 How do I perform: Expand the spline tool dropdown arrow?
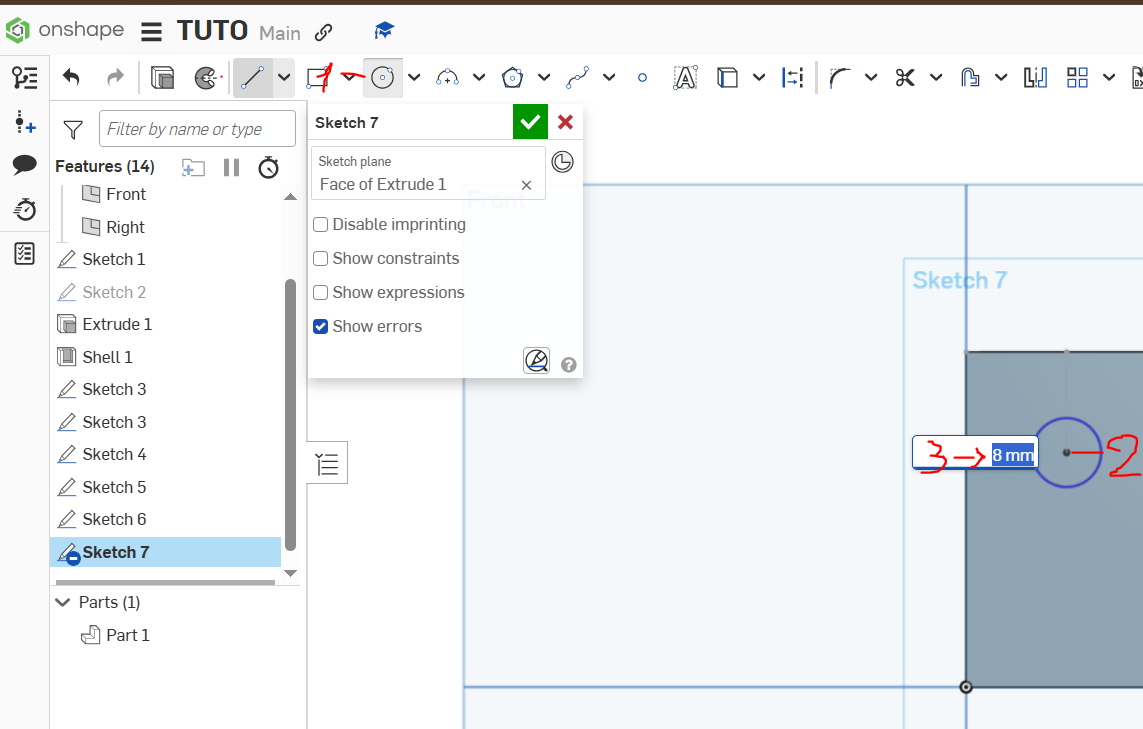tap(609, 77)
